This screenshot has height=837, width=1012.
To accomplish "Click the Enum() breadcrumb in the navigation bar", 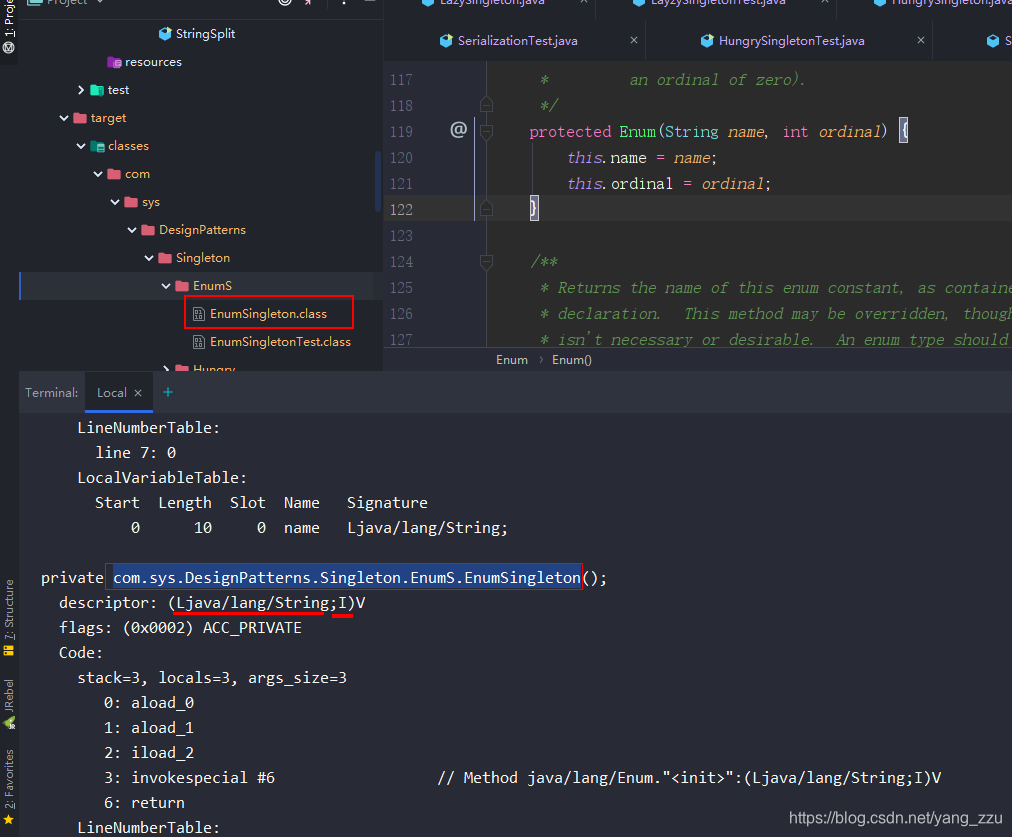I will (571, 359).
